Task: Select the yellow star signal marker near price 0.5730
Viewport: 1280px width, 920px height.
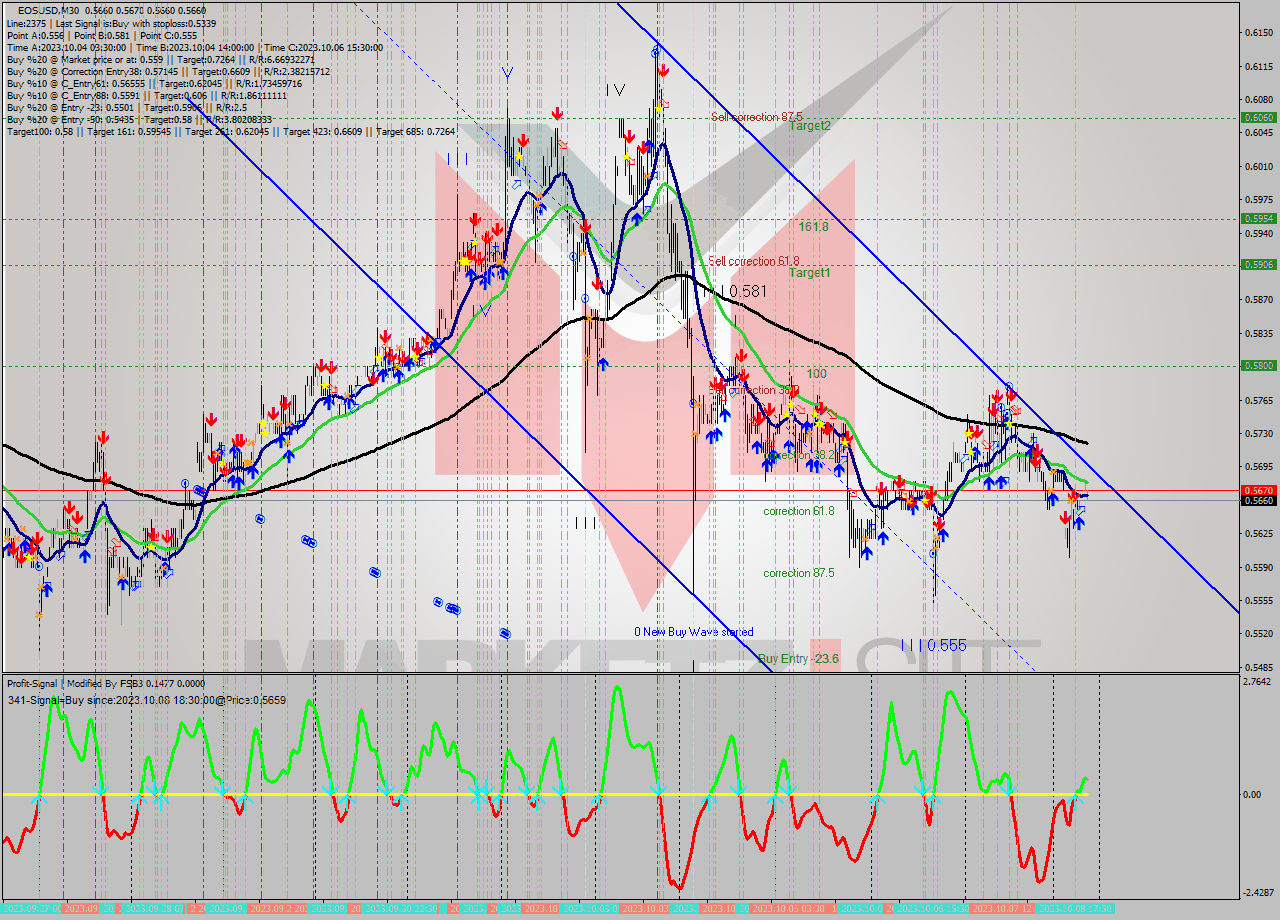Action: [845, 442]
